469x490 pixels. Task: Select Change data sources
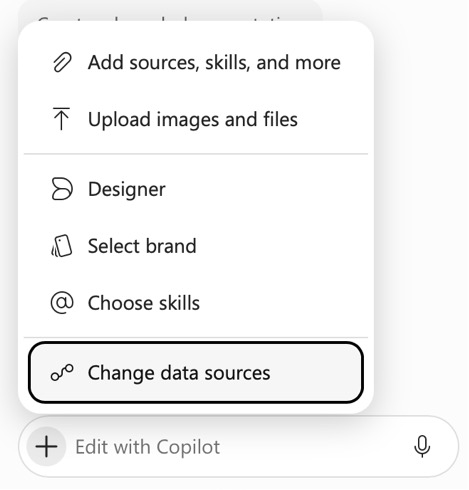pyautogui.click(x=196, y=373)
